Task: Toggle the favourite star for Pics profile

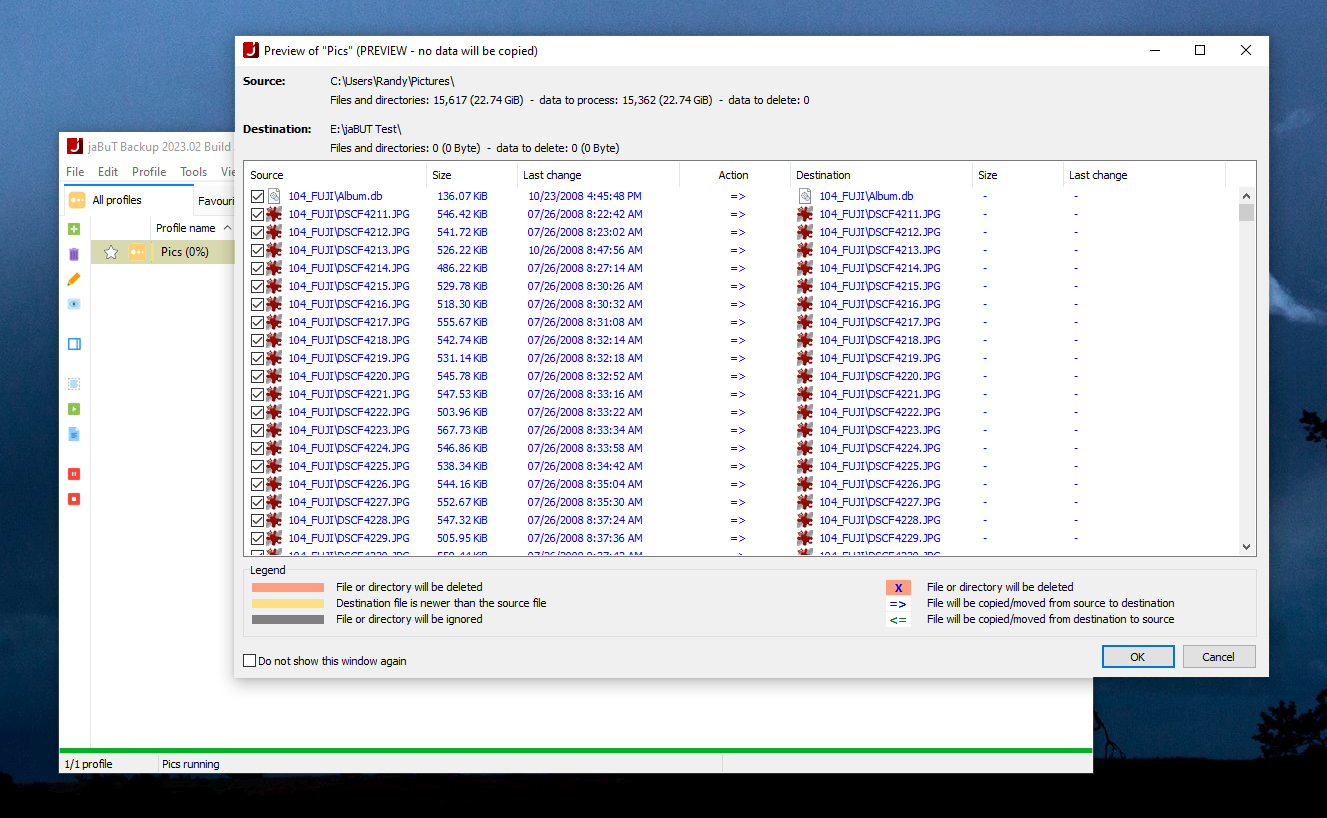Action: click(x=111, y=252)
